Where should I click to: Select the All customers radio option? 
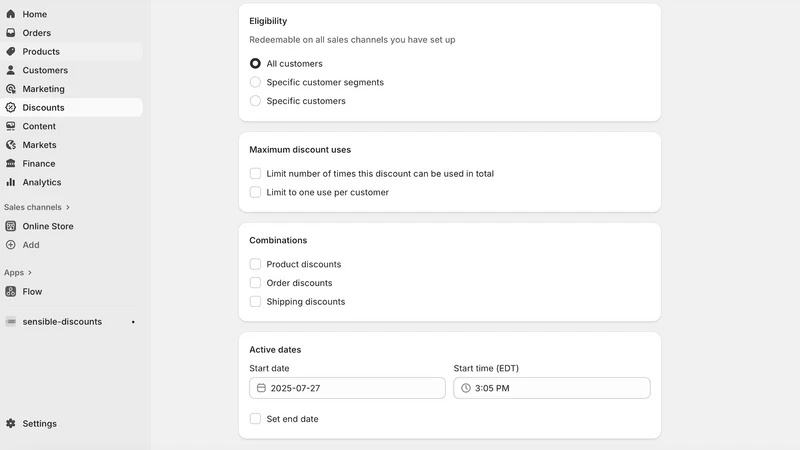click(255, 63)
